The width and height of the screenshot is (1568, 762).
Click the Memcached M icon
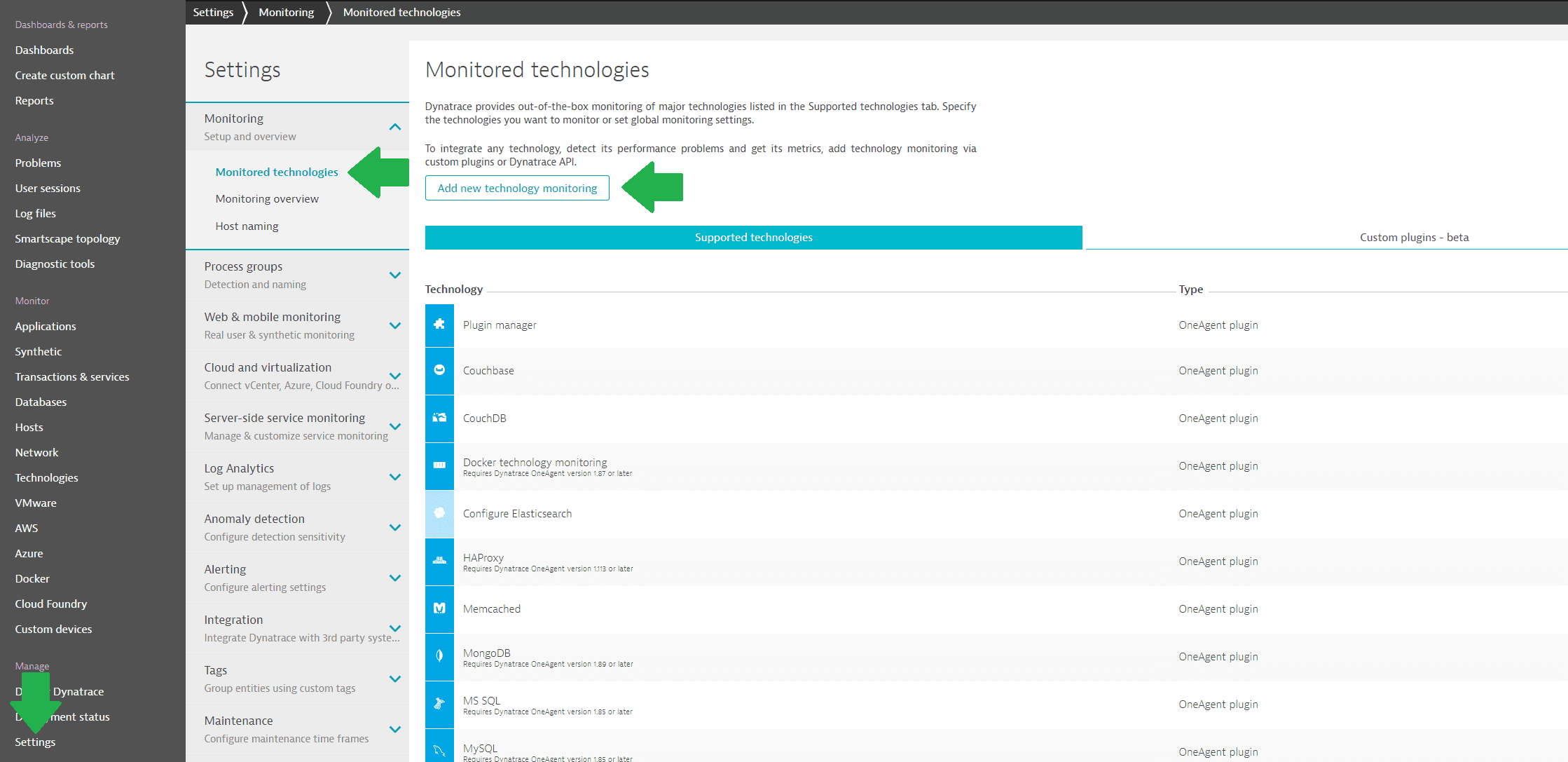coord(439,608)
